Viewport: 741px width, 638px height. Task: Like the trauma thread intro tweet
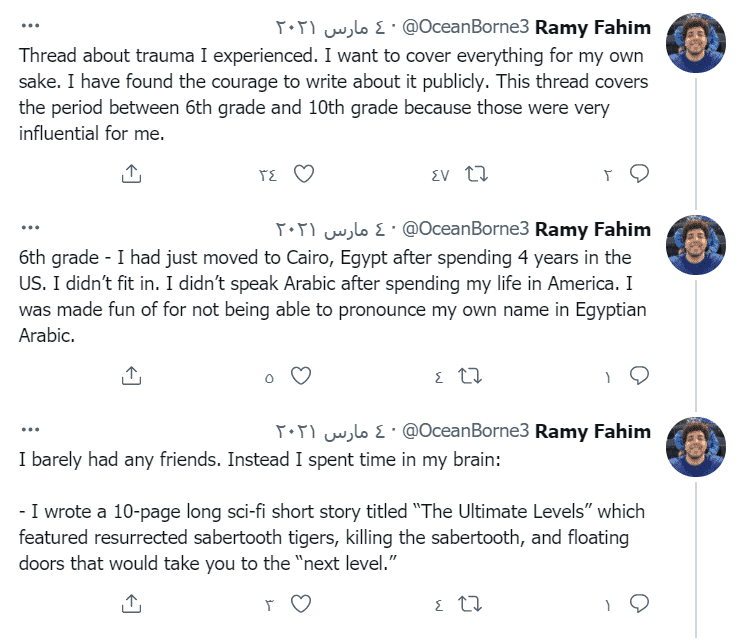(303, 173)
